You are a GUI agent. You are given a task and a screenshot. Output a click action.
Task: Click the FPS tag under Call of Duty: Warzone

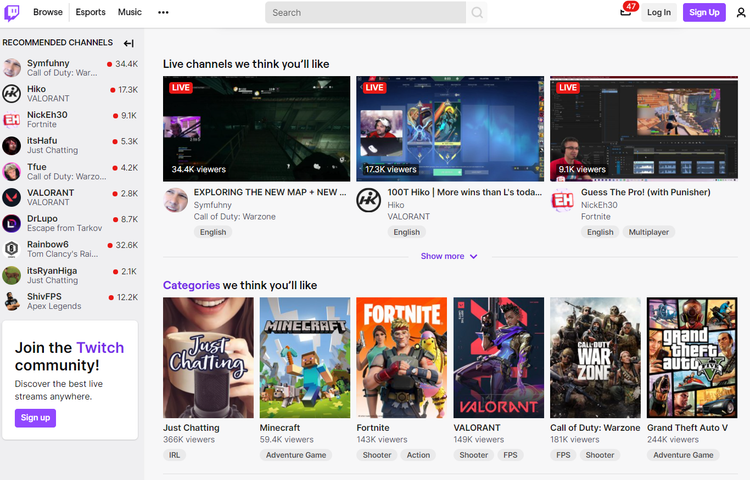tap(563, 455)
